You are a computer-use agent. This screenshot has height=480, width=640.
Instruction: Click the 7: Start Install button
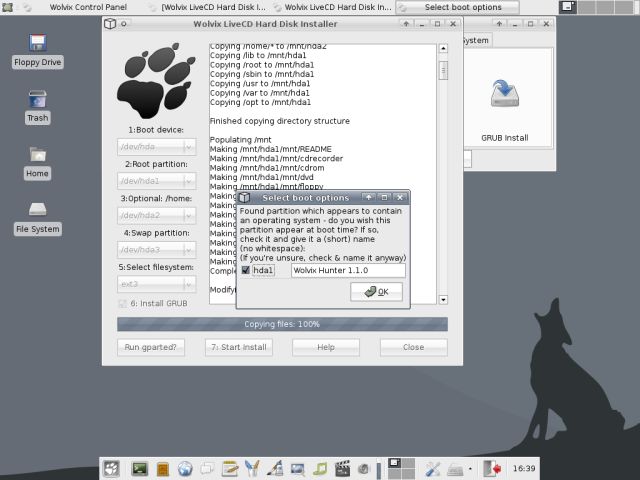pyautogui.click(x=238, y=347)
